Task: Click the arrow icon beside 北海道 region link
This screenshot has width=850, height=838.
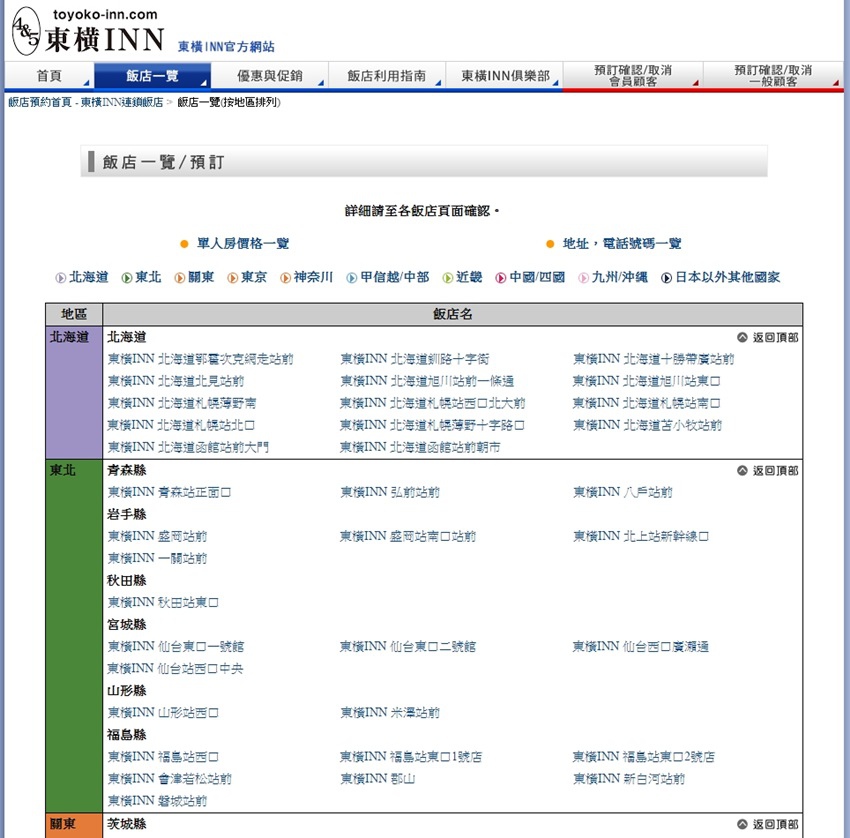Action: pyautogui.click(x=61, y=278)
